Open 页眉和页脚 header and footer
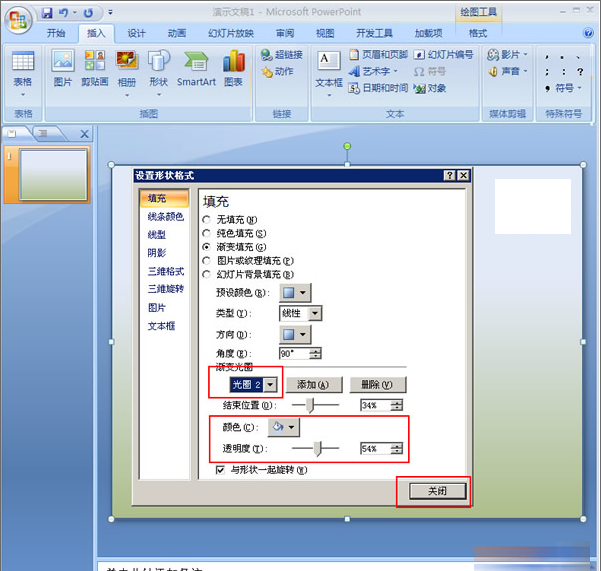This screenshot has height=571, width=601. click(378, 55)
